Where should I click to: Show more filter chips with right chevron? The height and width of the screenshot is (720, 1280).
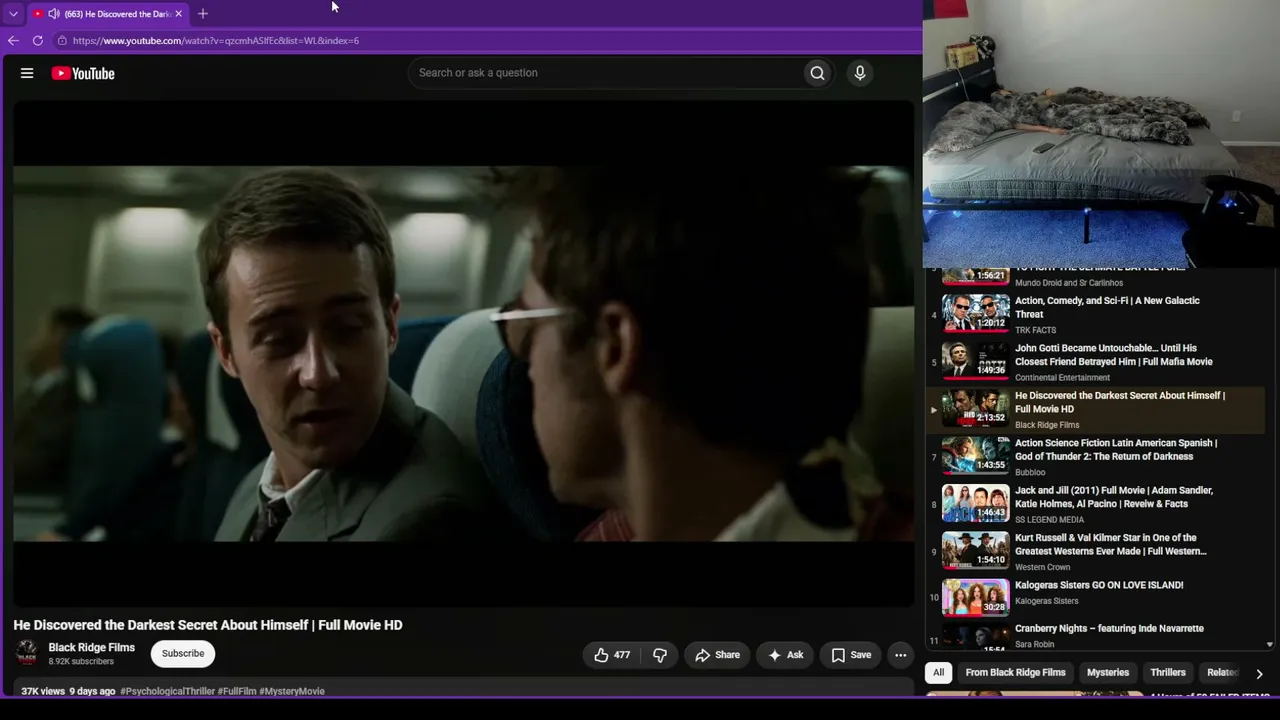(x=1259, y=673)
